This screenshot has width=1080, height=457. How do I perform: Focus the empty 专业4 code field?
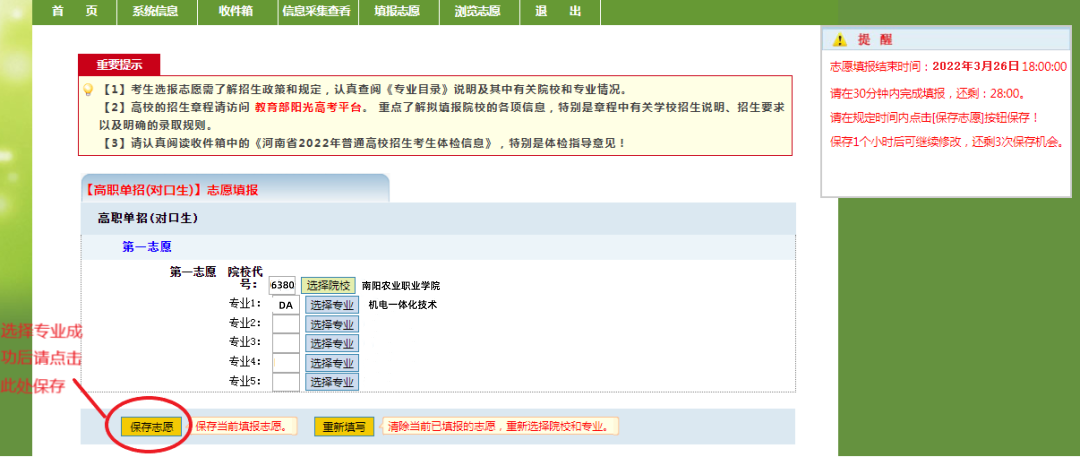tap(286, 363)
